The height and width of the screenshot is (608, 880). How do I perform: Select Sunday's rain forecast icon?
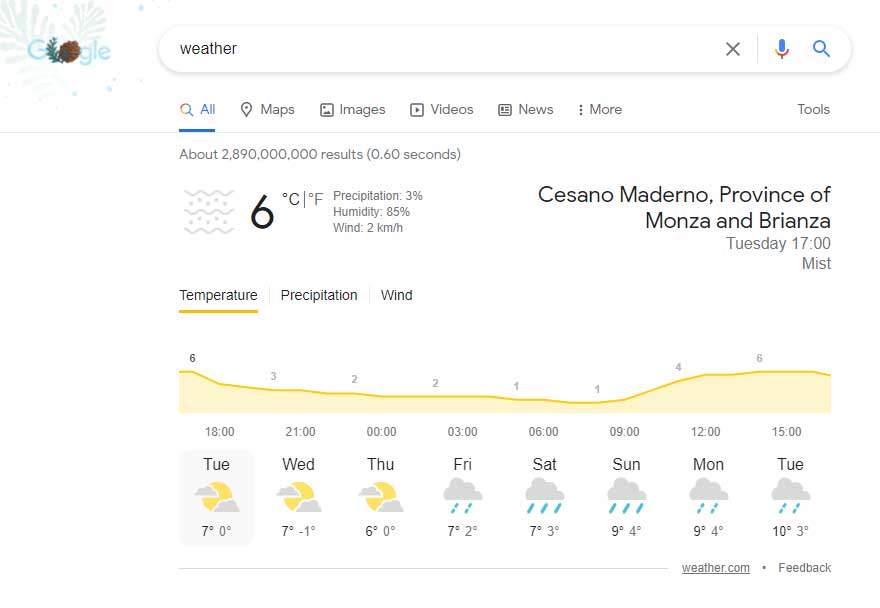click(626, 494)
